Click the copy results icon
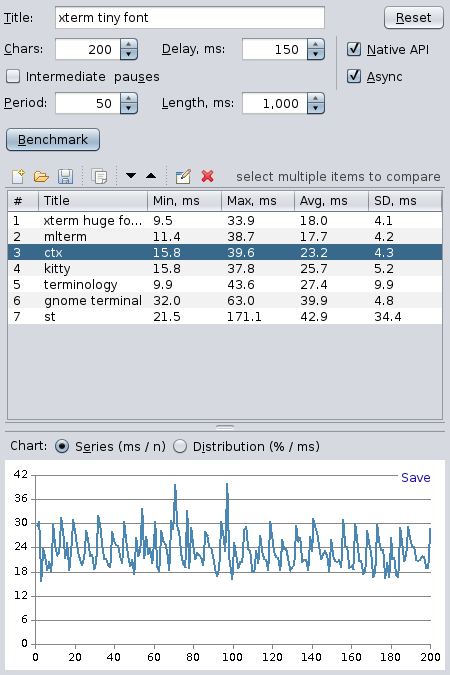This screenshot has height=675, width=450. tap(99, 176)
